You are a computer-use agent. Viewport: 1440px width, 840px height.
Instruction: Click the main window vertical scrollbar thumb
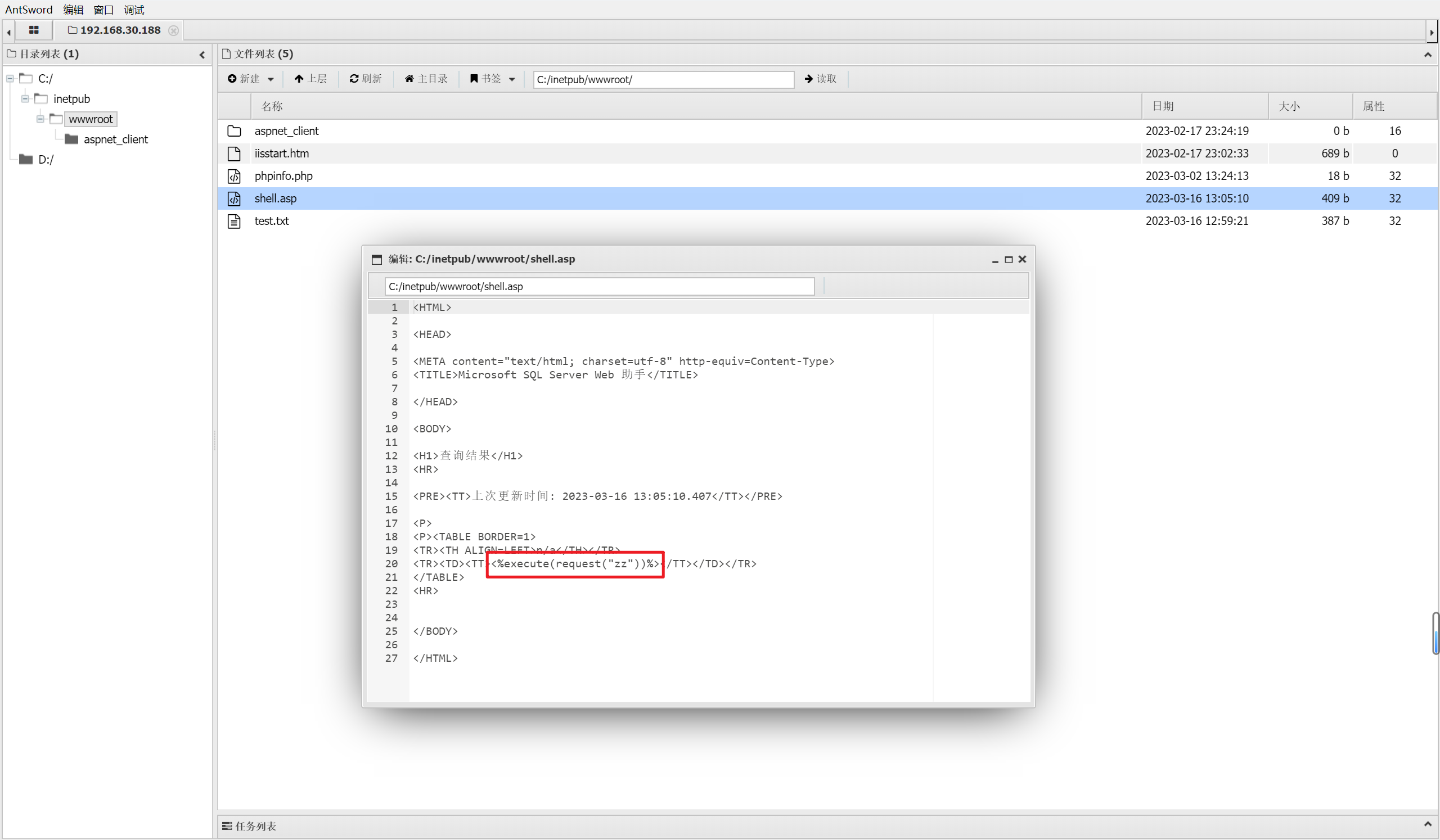1435,633
